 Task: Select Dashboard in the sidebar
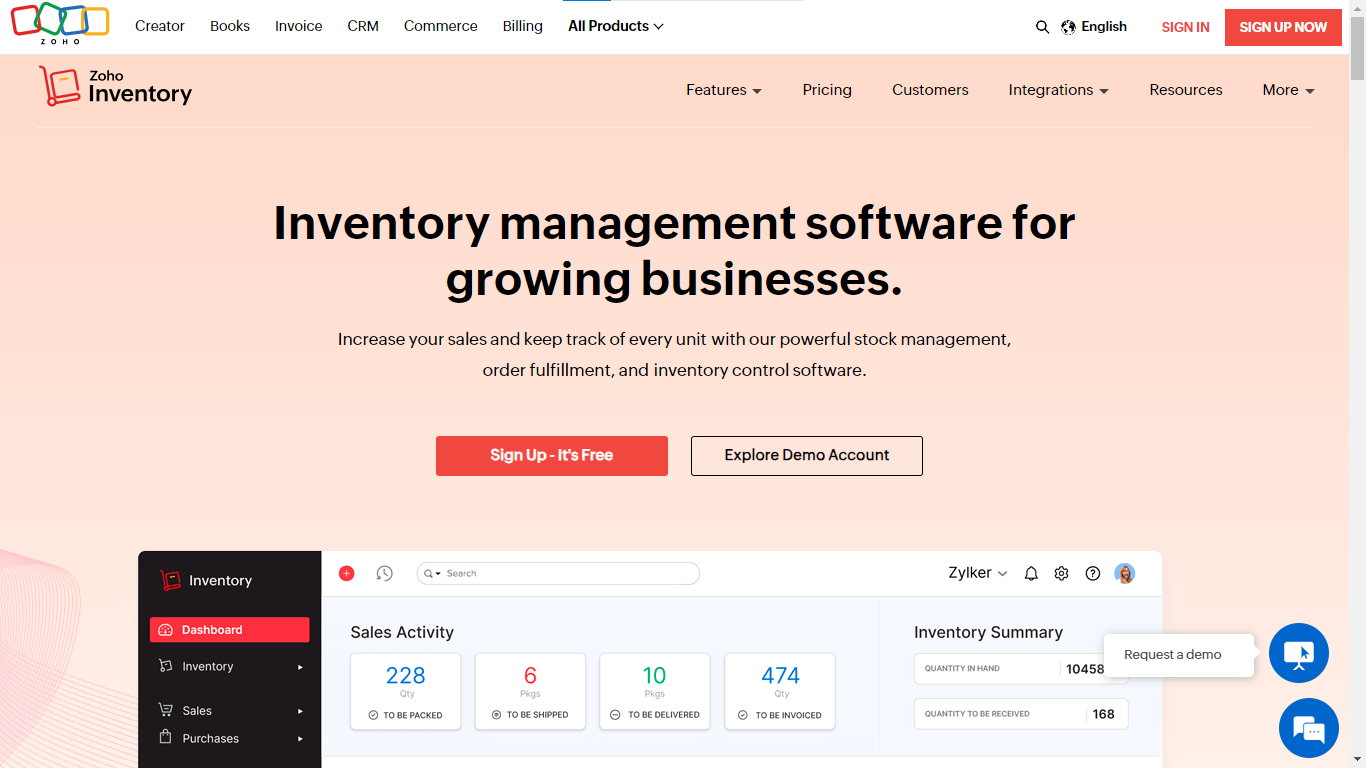point(229,629)
